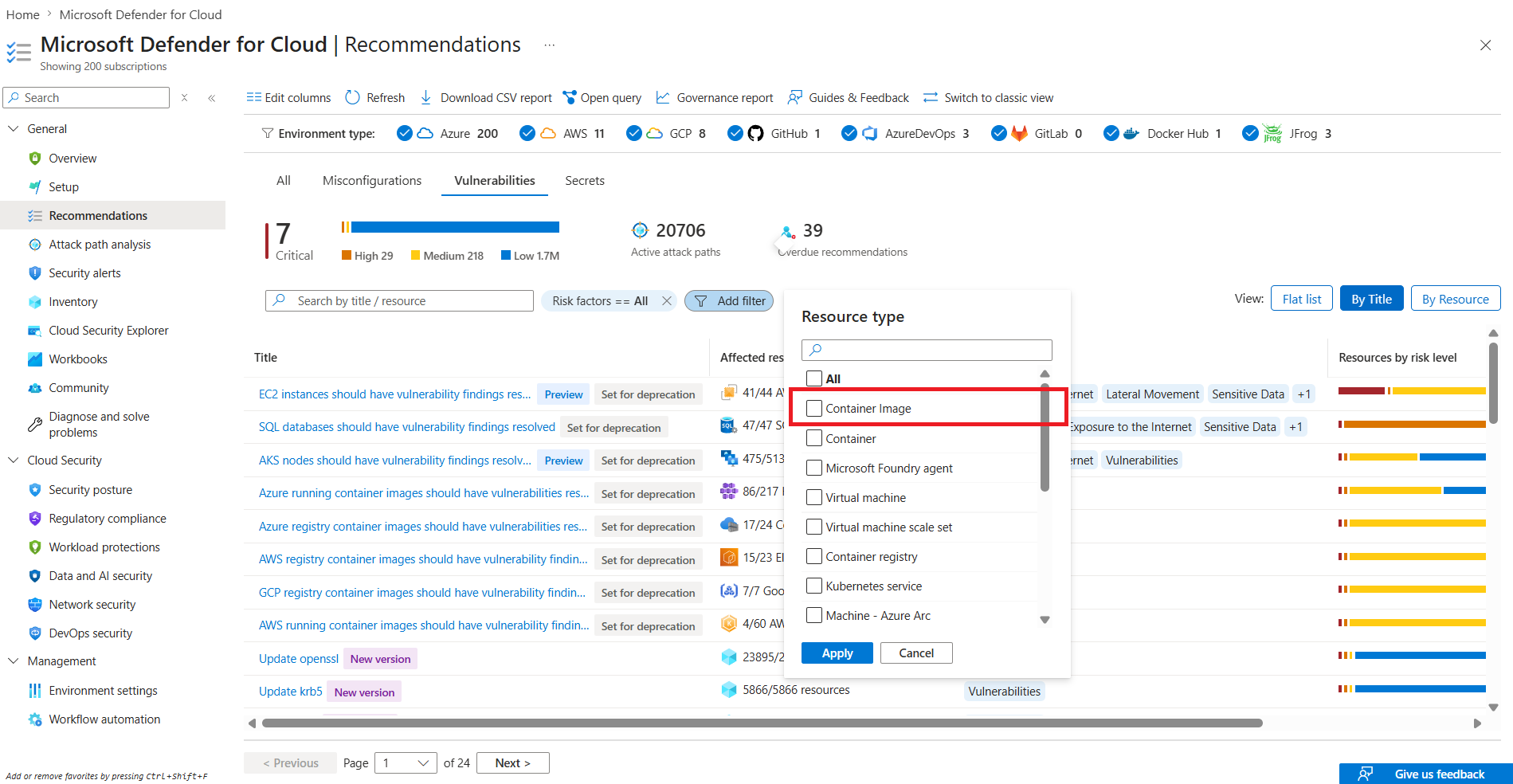Switch to the Misconfigurations tab
The width and height of the screenshot is (1513, 784).
coord(372,180)
